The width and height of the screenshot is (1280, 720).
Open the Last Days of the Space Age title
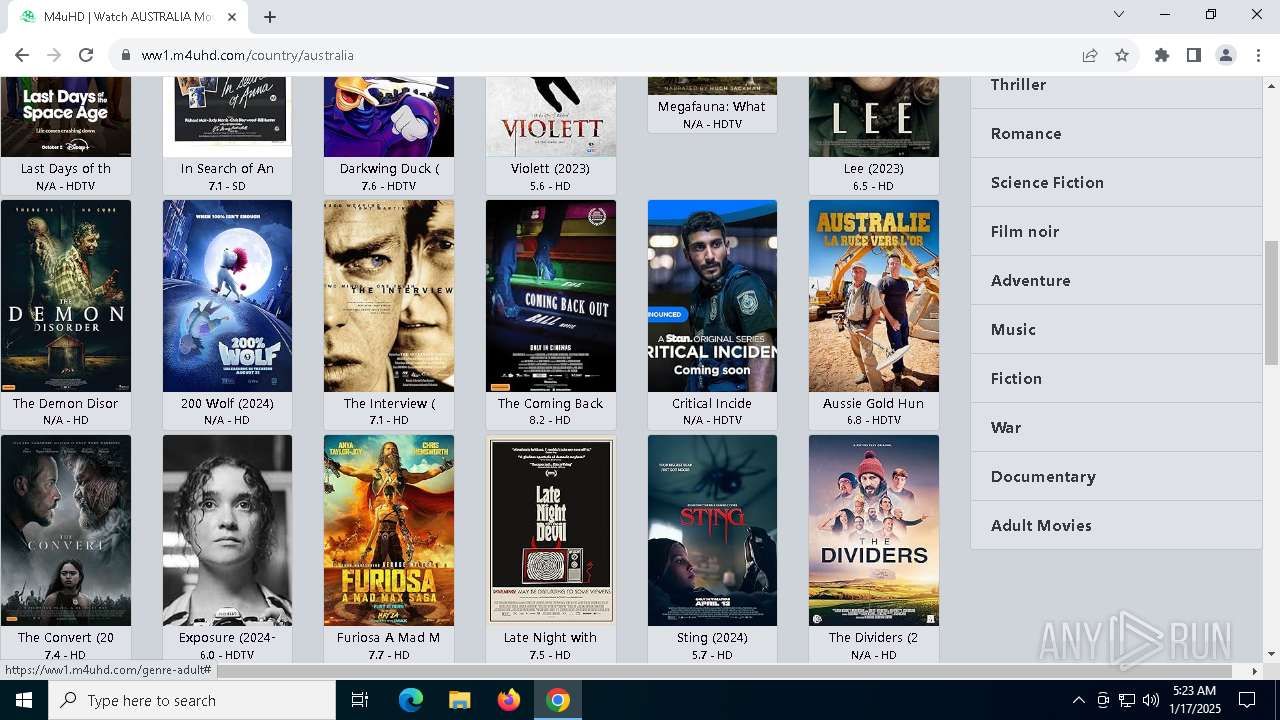tap(66, 169)
